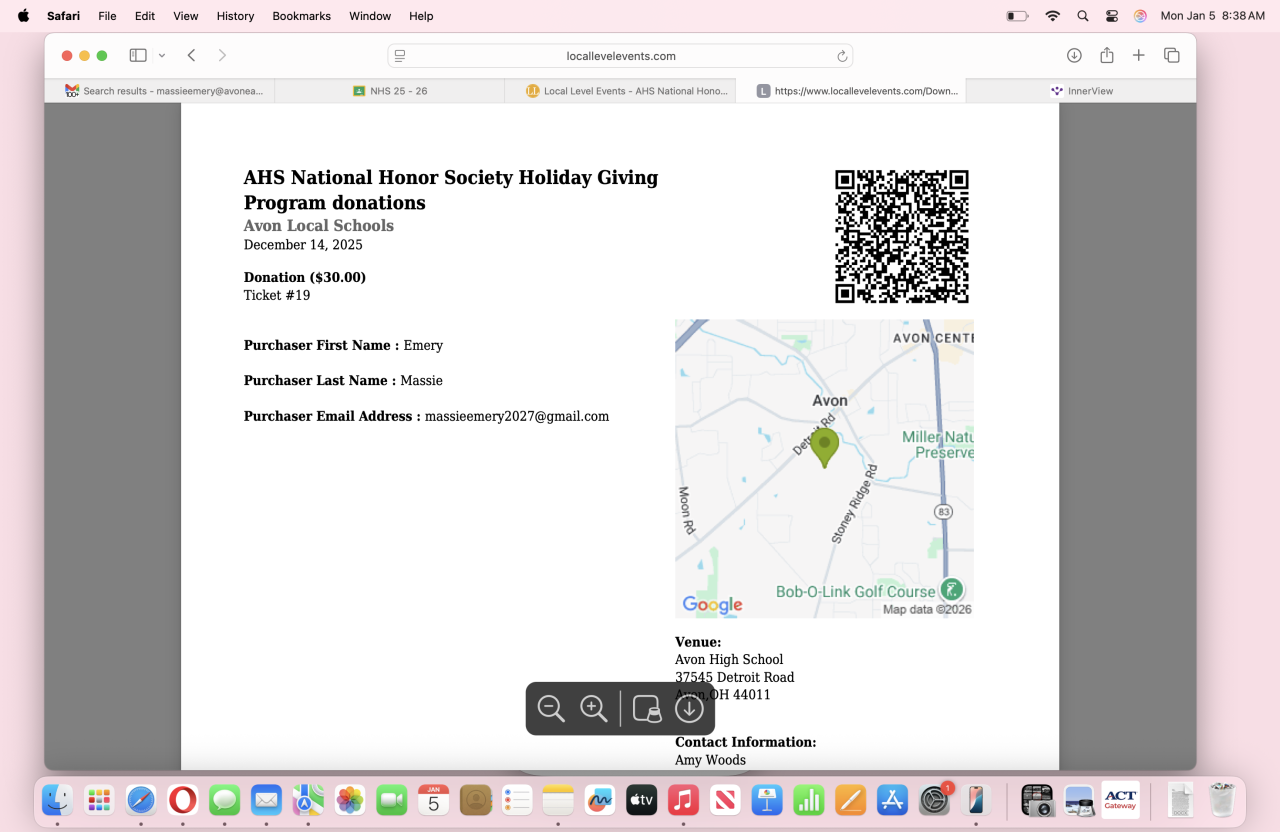Click the green map pin in Avon

[x=824, y=448]
